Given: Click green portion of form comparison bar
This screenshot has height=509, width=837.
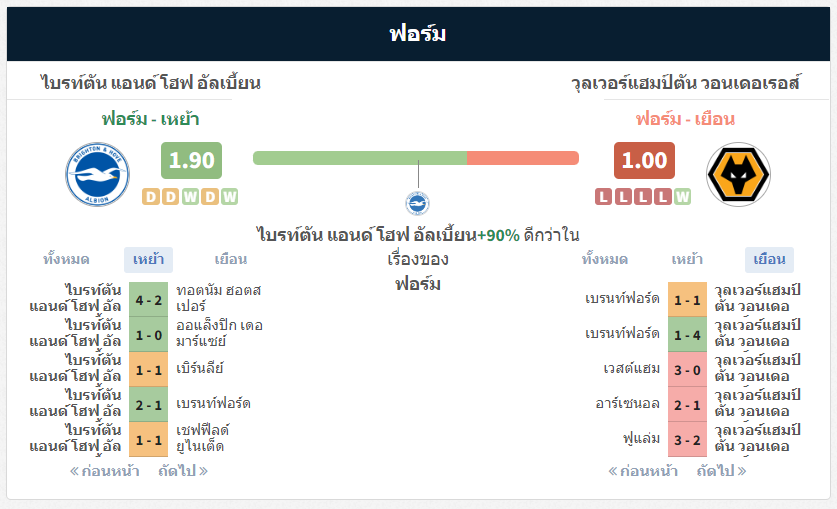Looking at the screenshot, I should 360,158.
